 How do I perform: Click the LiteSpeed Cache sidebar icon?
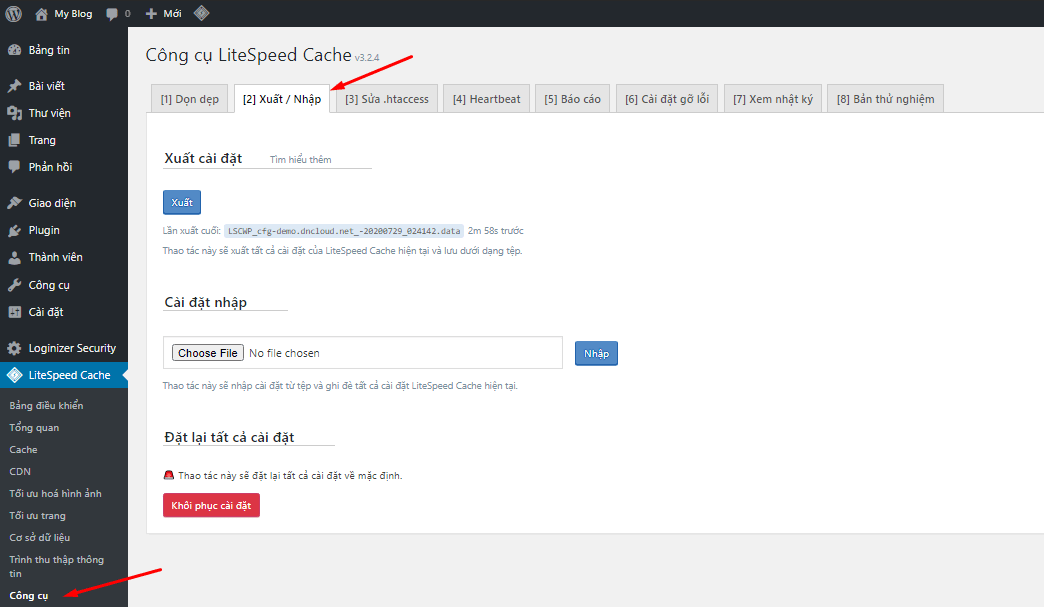point(14,375)
